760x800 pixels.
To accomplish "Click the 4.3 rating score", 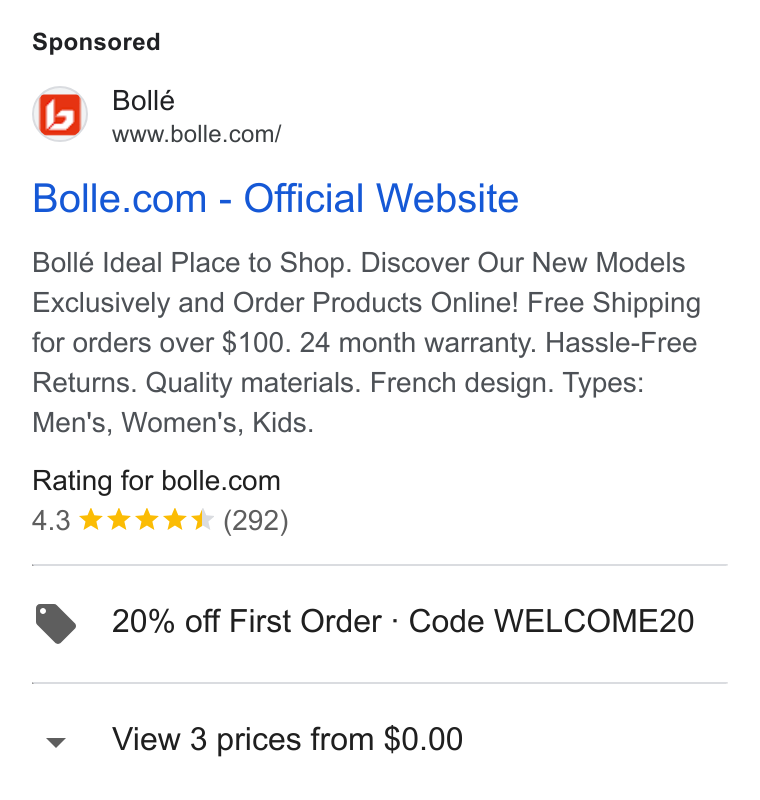I will 51,521.
